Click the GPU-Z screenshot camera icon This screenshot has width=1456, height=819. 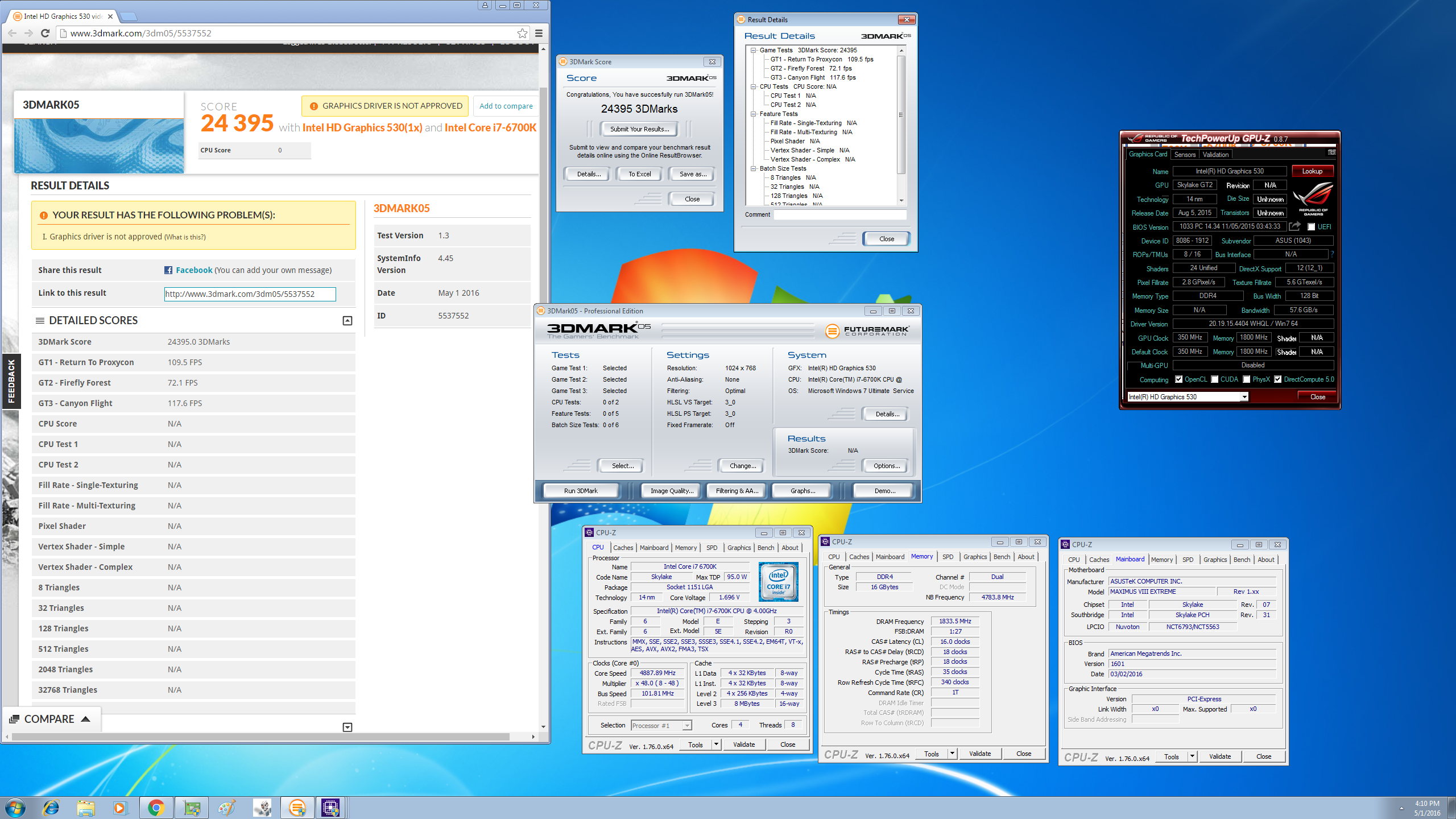[1331, 152]
